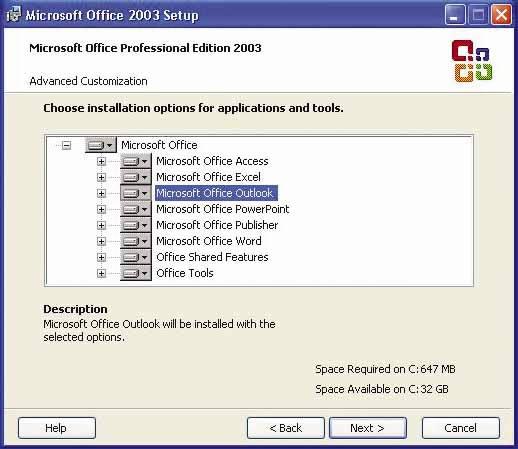
Task: Expand the Office Tools node
Action: click(x=101, y=273)
